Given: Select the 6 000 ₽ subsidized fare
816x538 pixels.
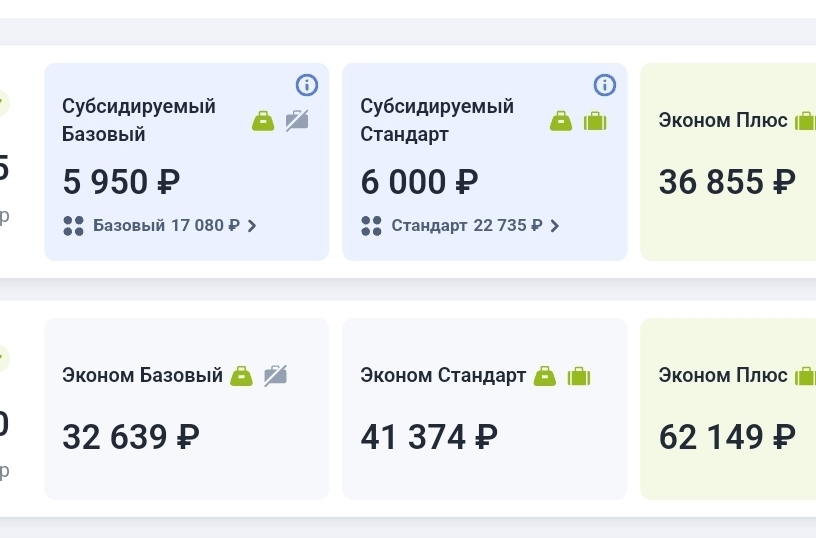Looking at the screenshot, I should tap(419, 182).
